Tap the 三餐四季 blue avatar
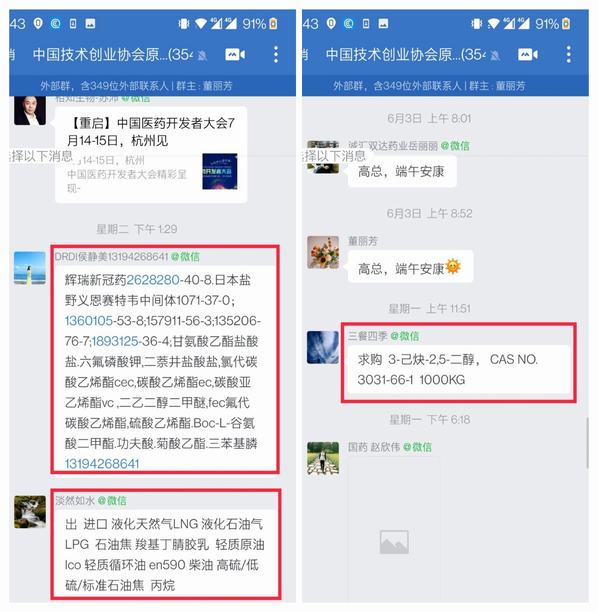The image size is (598, 612). click(323, 347)
